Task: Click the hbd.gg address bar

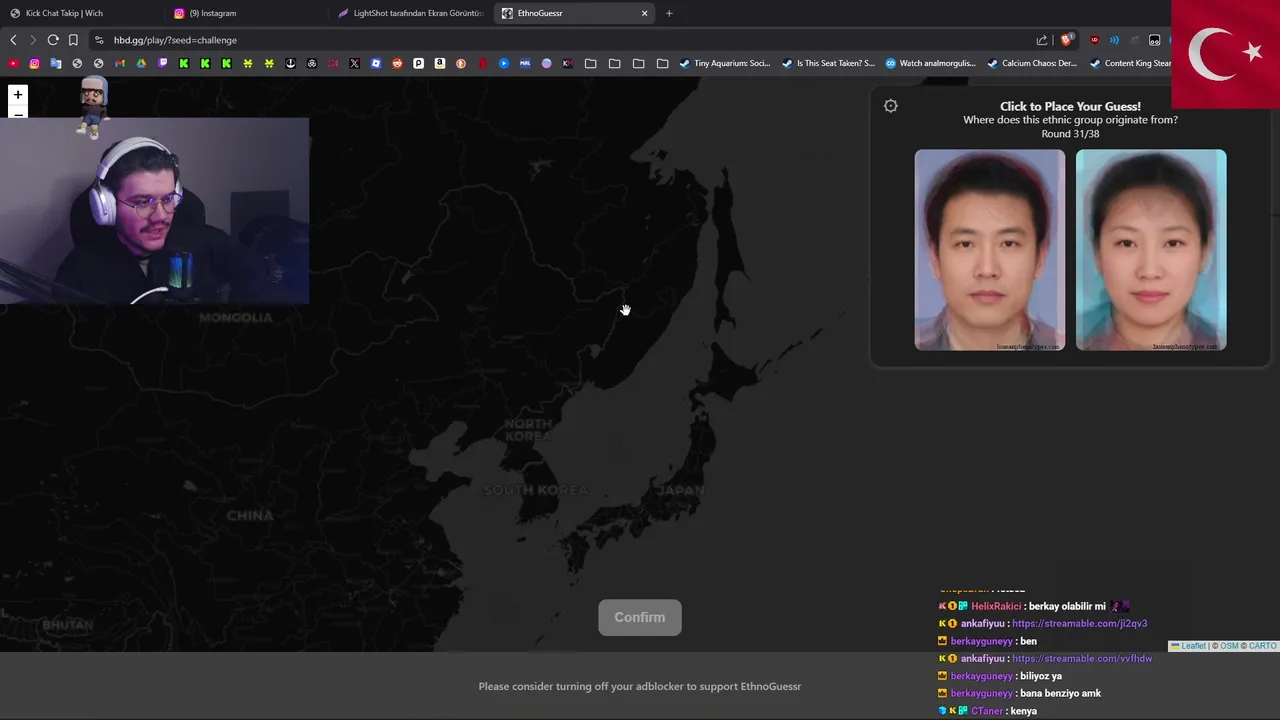Action: click(x=560, y=40)
